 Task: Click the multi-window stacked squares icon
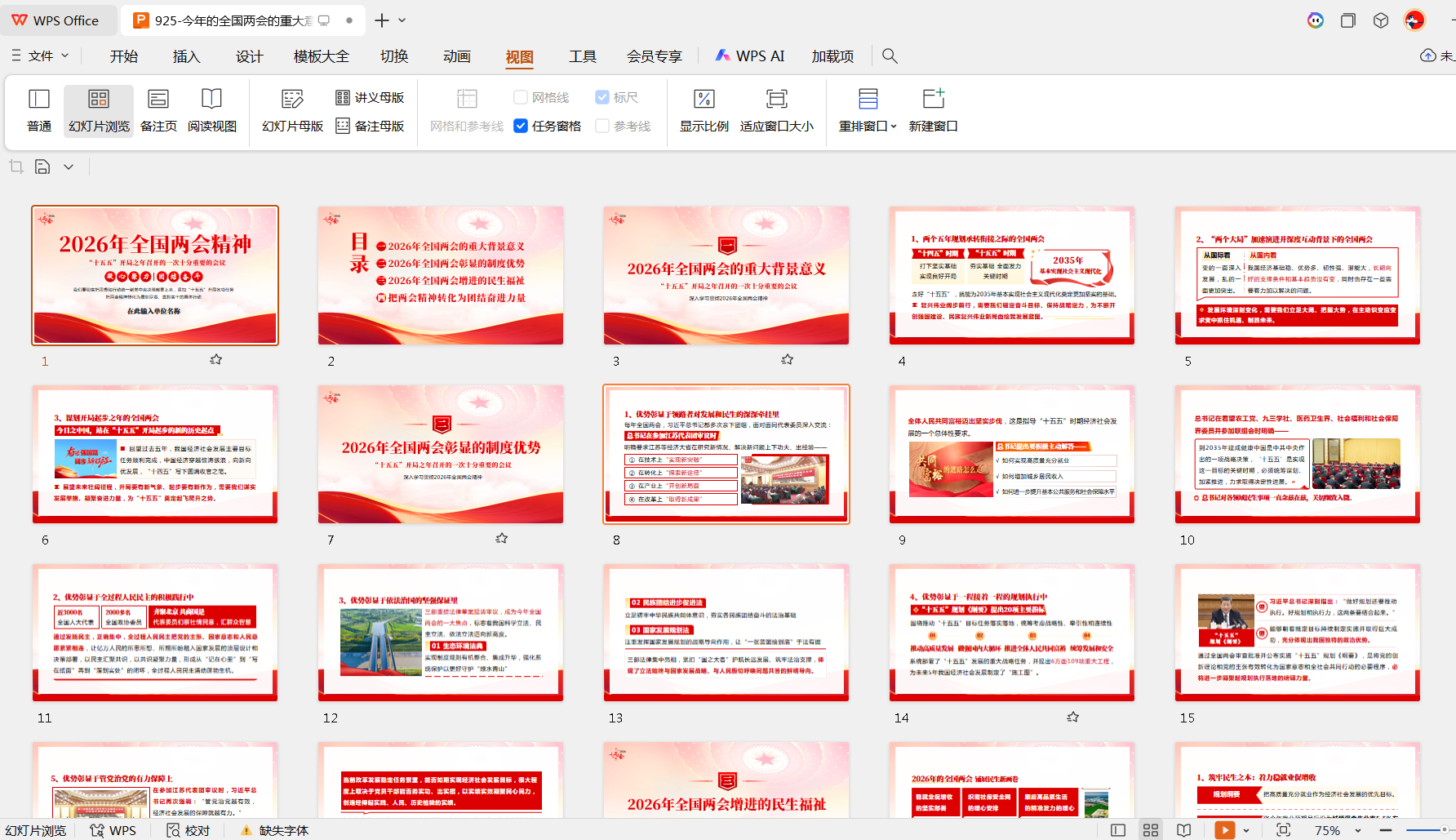click(x=1348, y=20)
